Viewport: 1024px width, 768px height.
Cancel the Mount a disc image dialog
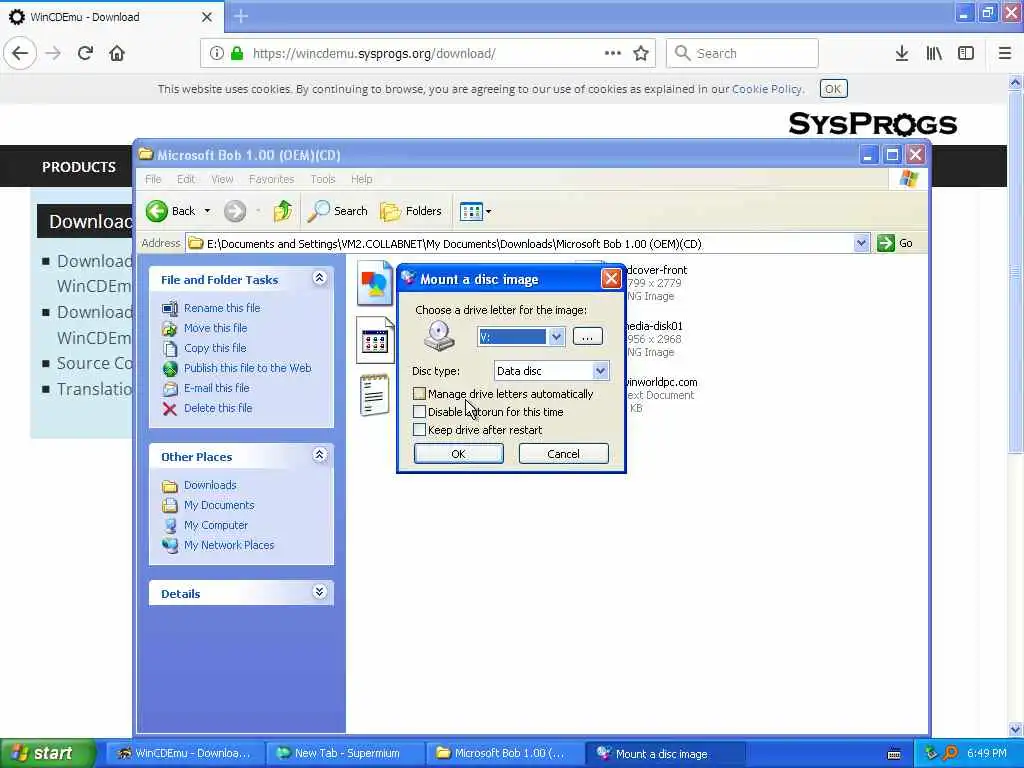[563, 454]
